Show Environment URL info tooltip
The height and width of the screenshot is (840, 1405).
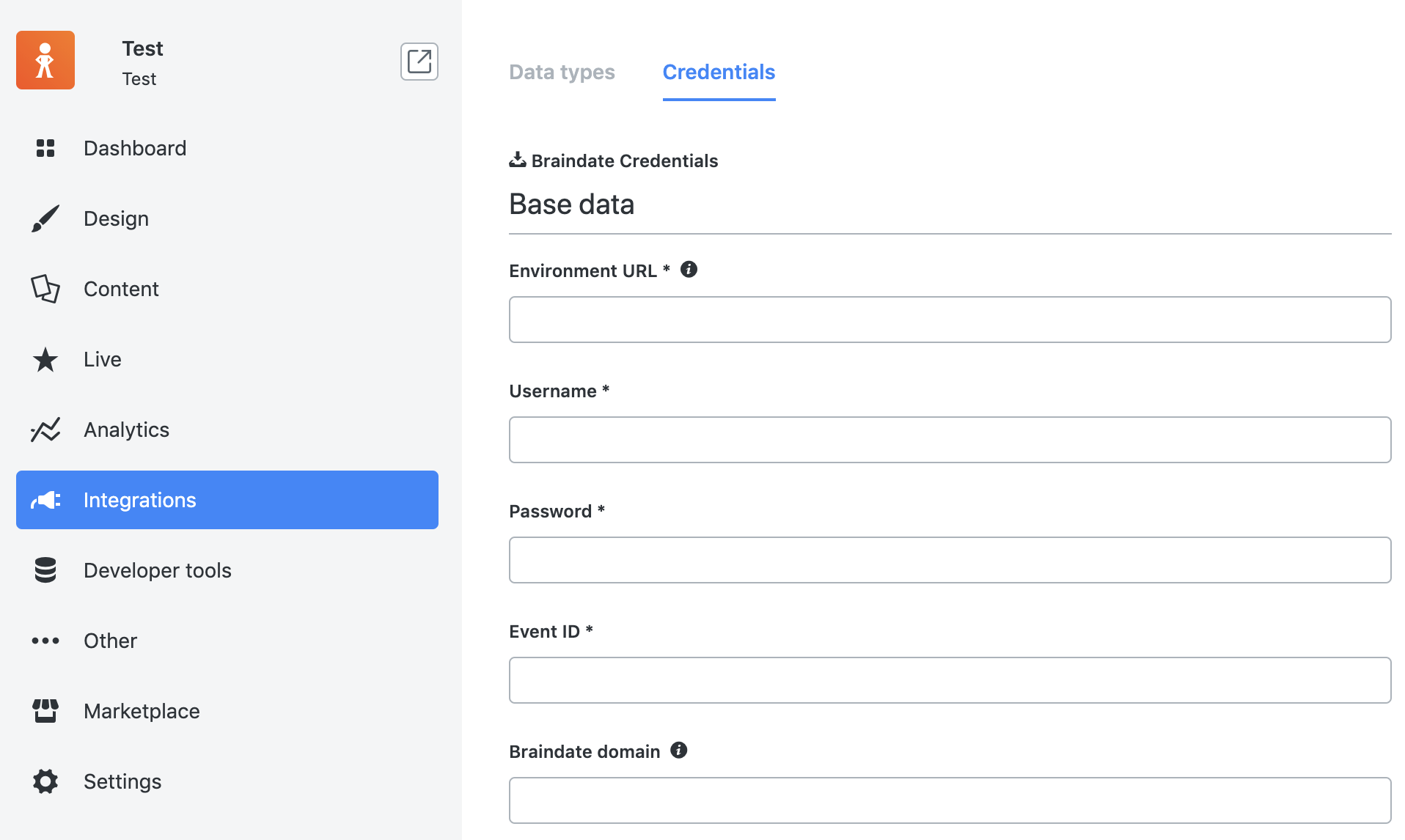tap(688, 269)
